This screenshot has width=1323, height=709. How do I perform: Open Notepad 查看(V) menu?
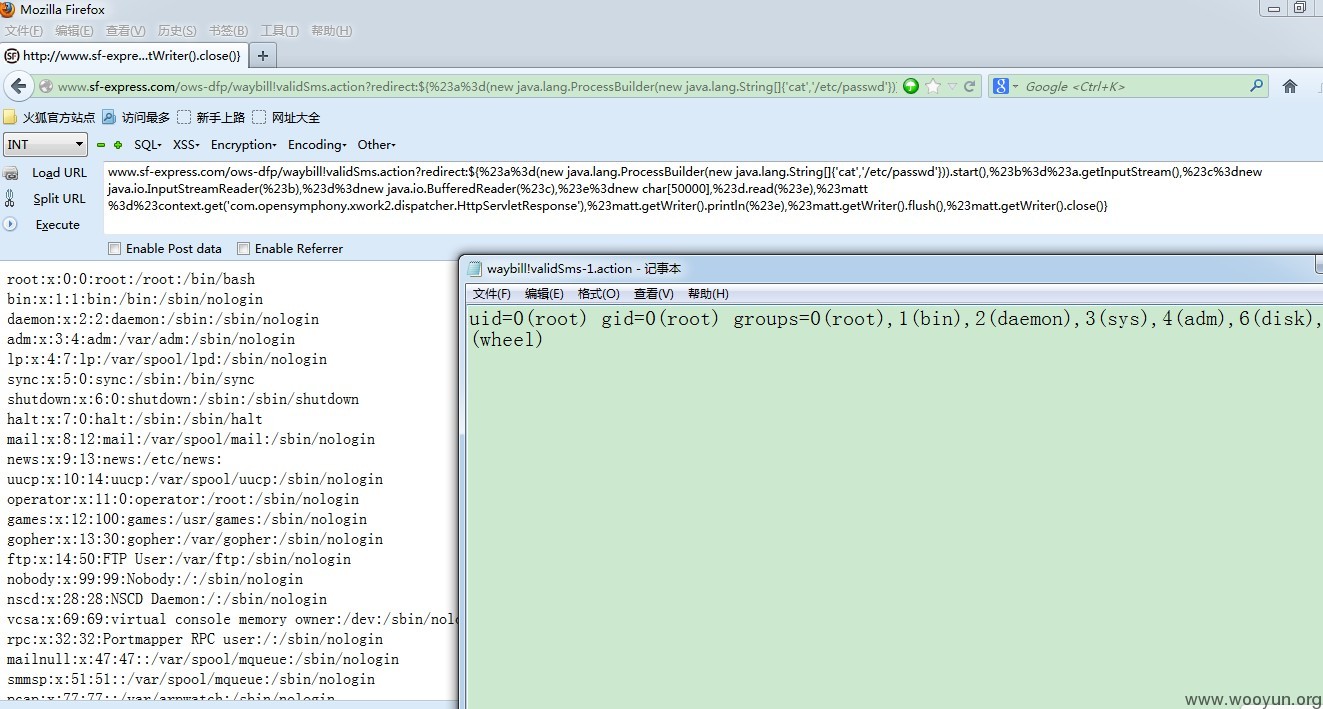[x=654, y=294]
